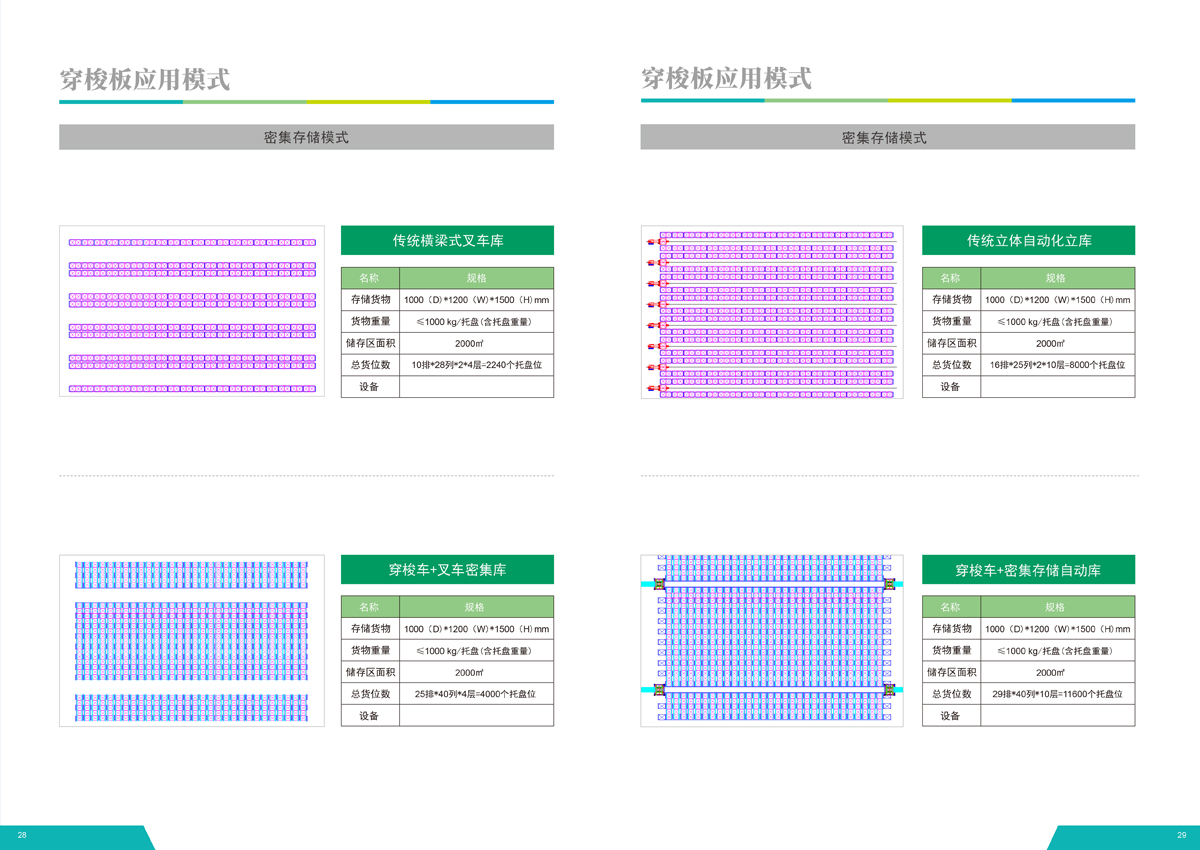1200x850 pixels.
Task: Click the upper-left shuttle car icon
Action: (x=659, y=584)
